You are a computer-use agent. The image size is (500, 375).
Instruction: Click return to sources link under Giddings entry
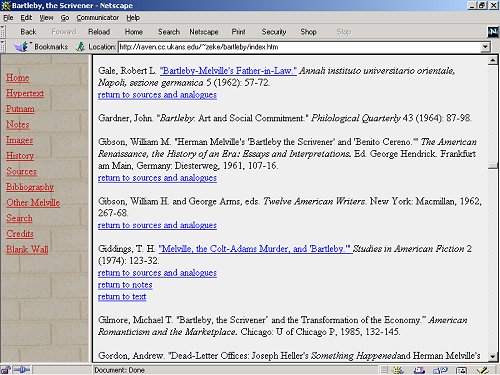157,273
